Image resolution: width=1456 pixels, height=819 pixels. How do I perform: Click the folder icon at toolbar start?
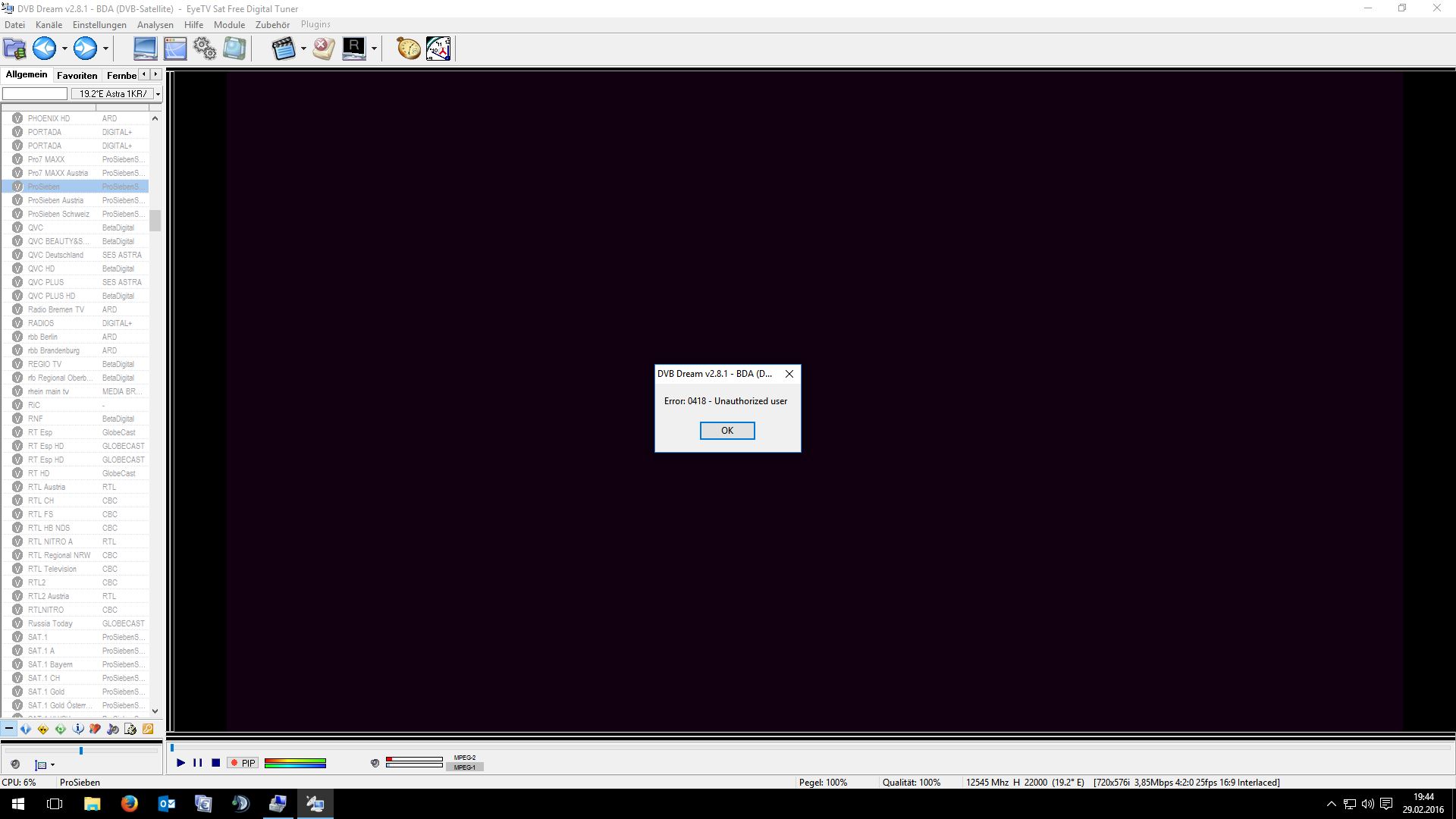click(x=14, y=49)
